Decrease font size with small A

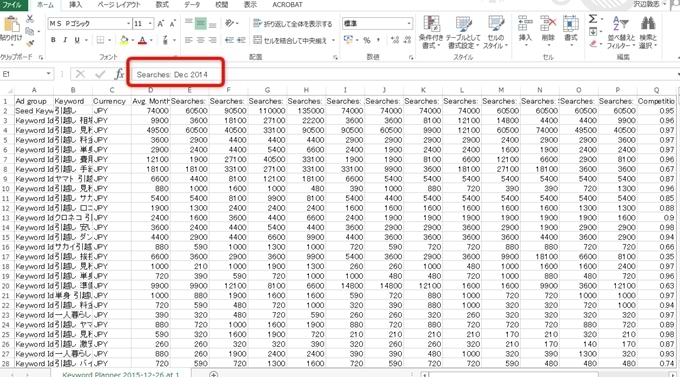[x=173, y=23]
